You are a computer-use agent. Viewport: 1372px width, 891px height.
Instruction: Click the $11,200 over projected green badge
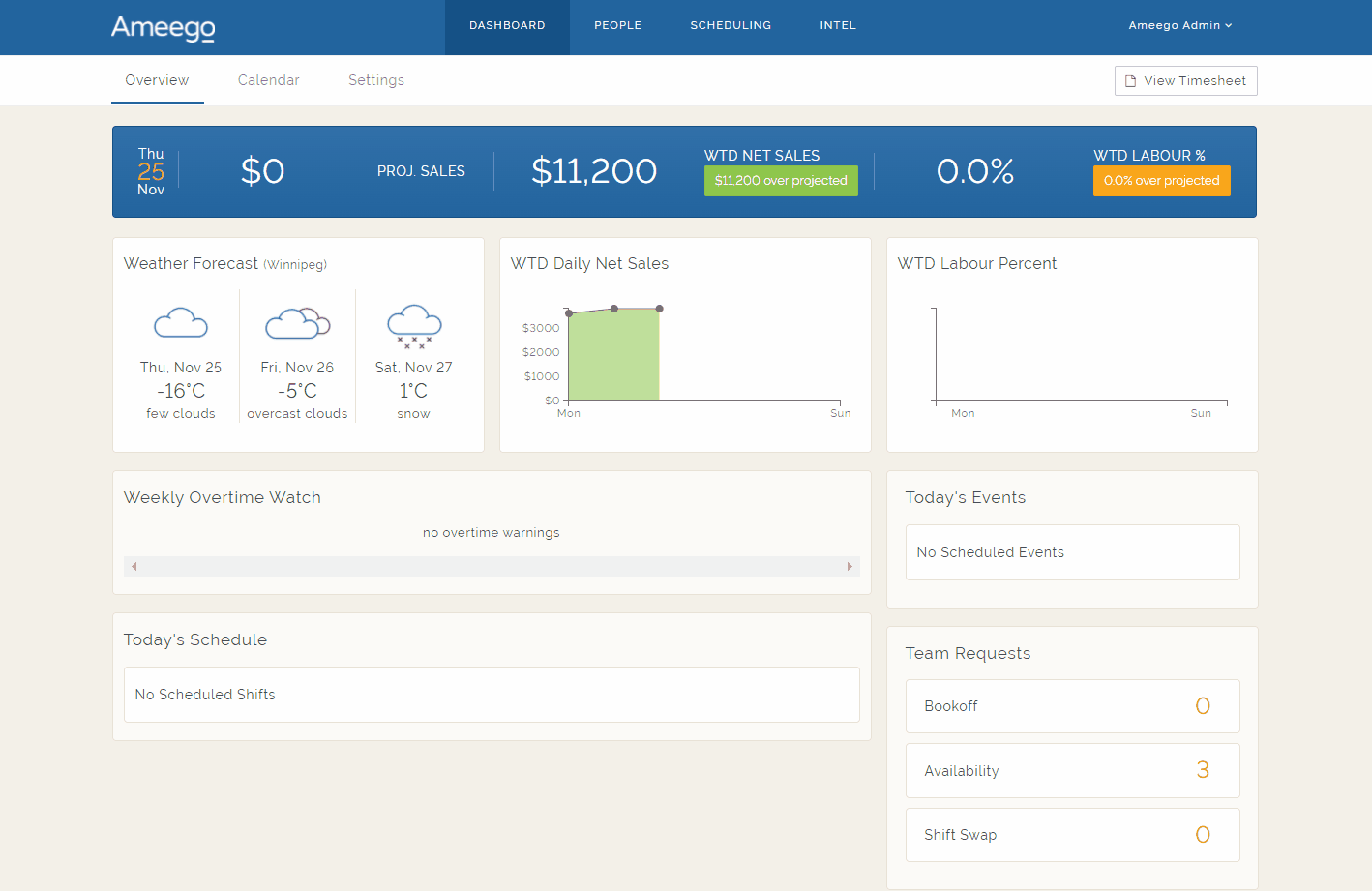[781, 180]
